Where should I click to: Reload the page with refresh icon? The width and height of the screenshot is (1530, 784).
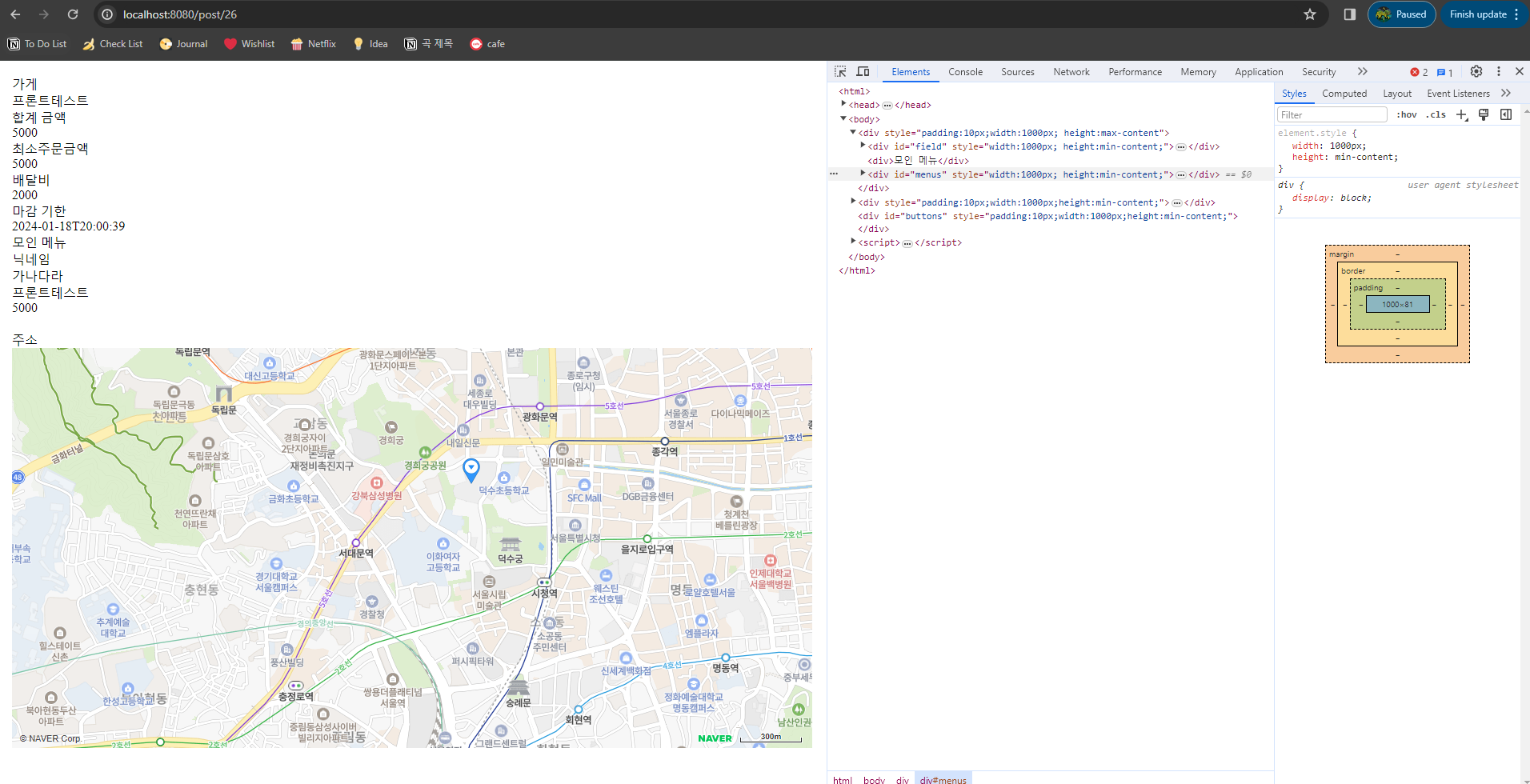73,14
